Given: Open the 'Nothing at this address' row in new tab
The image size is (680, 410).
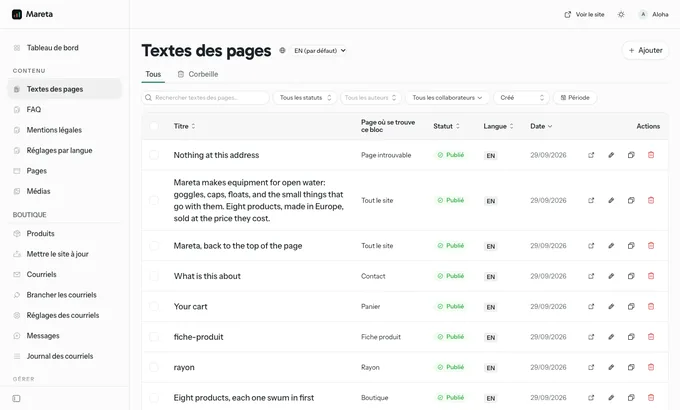Looking at the screenshot, I should click(x=591, y=155).
